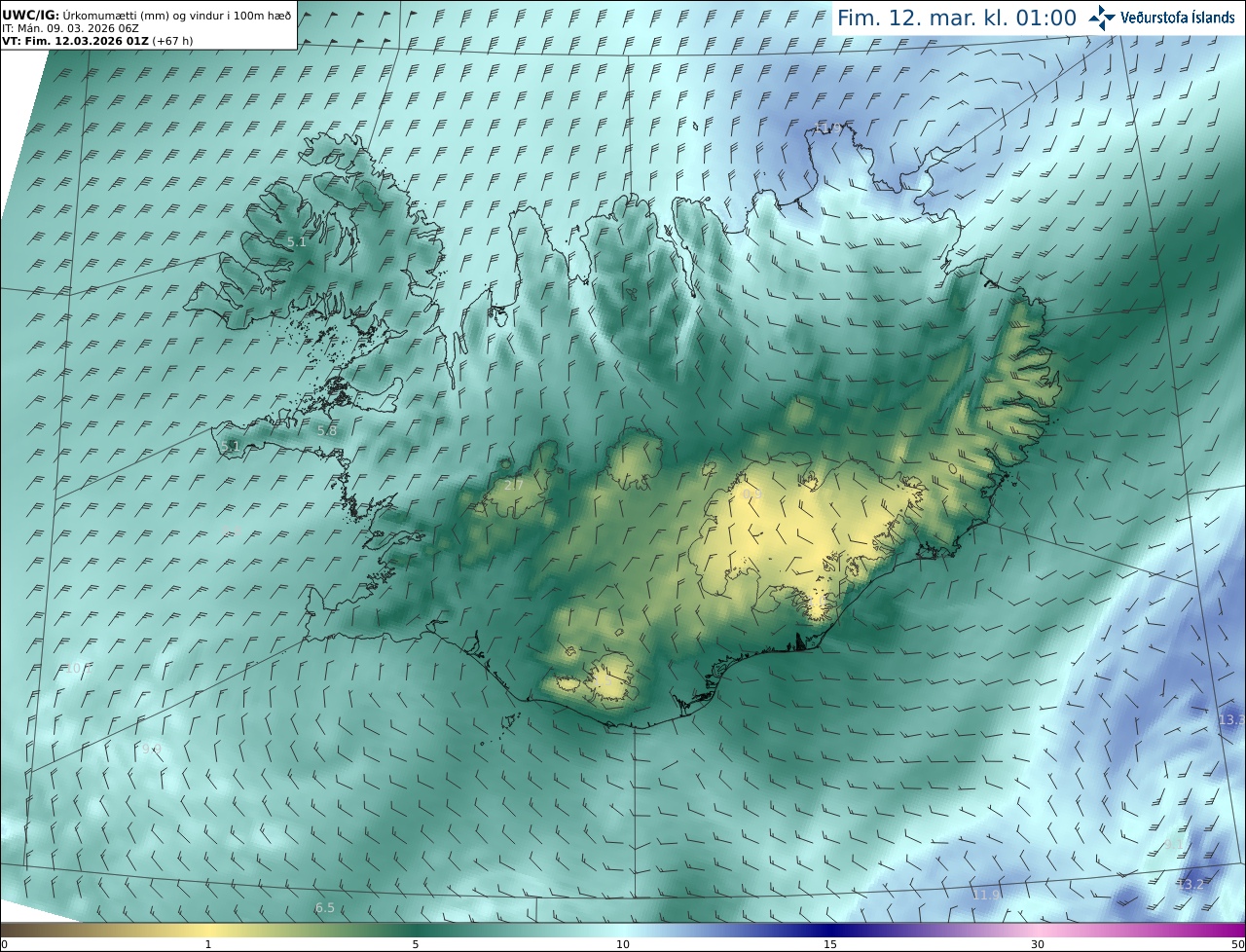Click the 0.9 value on the glacier

click(x=751, y=494)
